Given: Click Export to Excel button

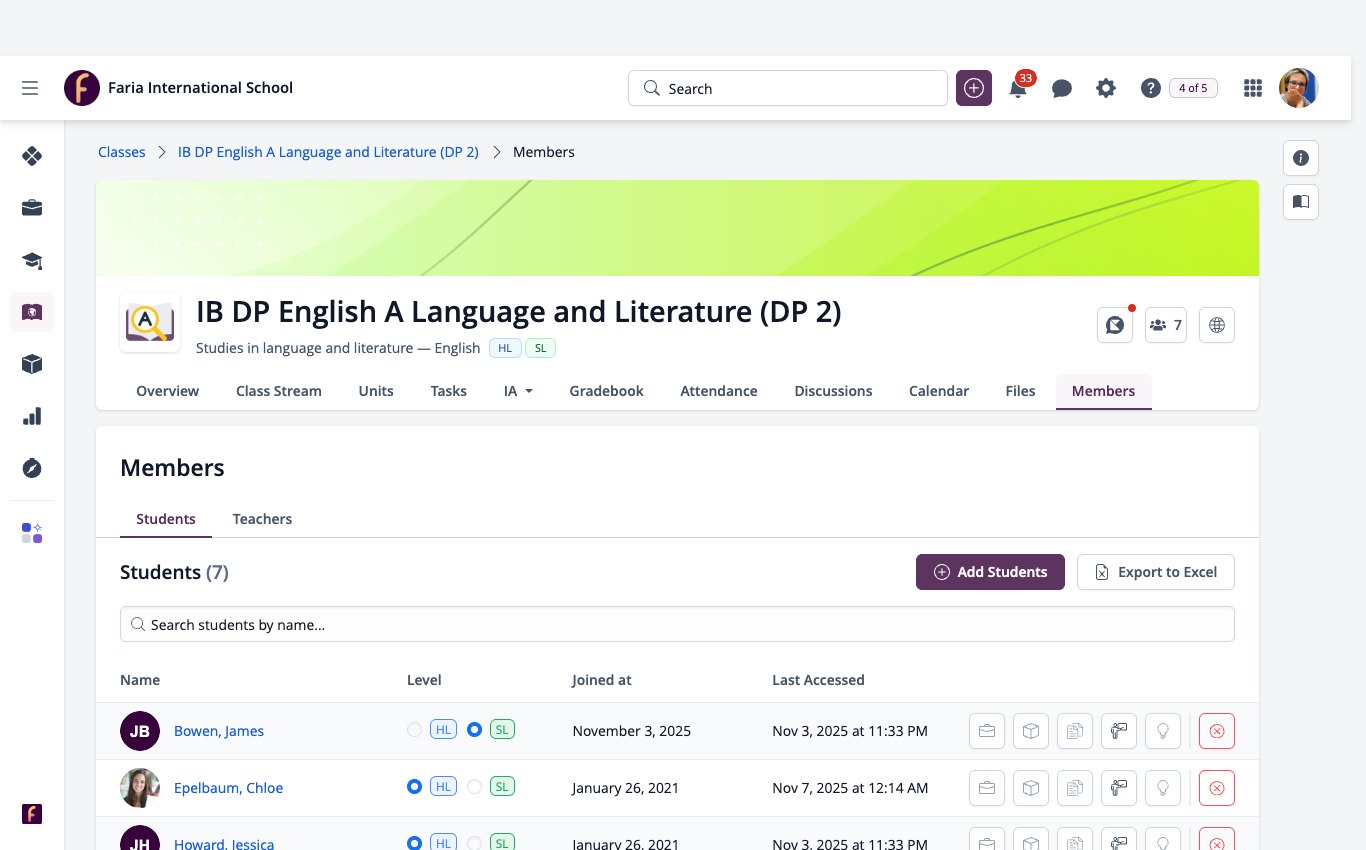Looking at the screenshot, I should tap(1156, 572).
